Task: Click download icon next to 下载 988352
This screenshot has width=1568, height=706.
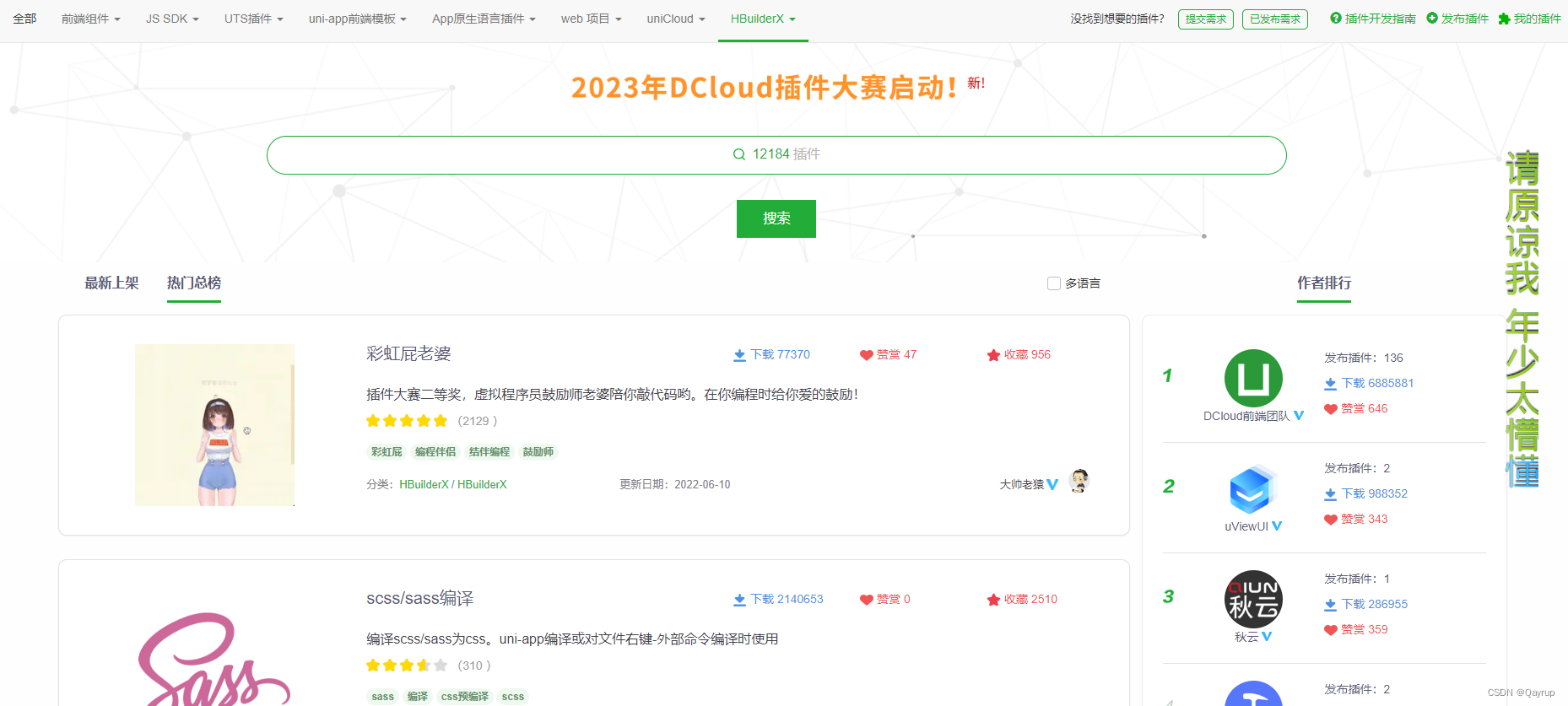Action: click(x=1330, y=494)
